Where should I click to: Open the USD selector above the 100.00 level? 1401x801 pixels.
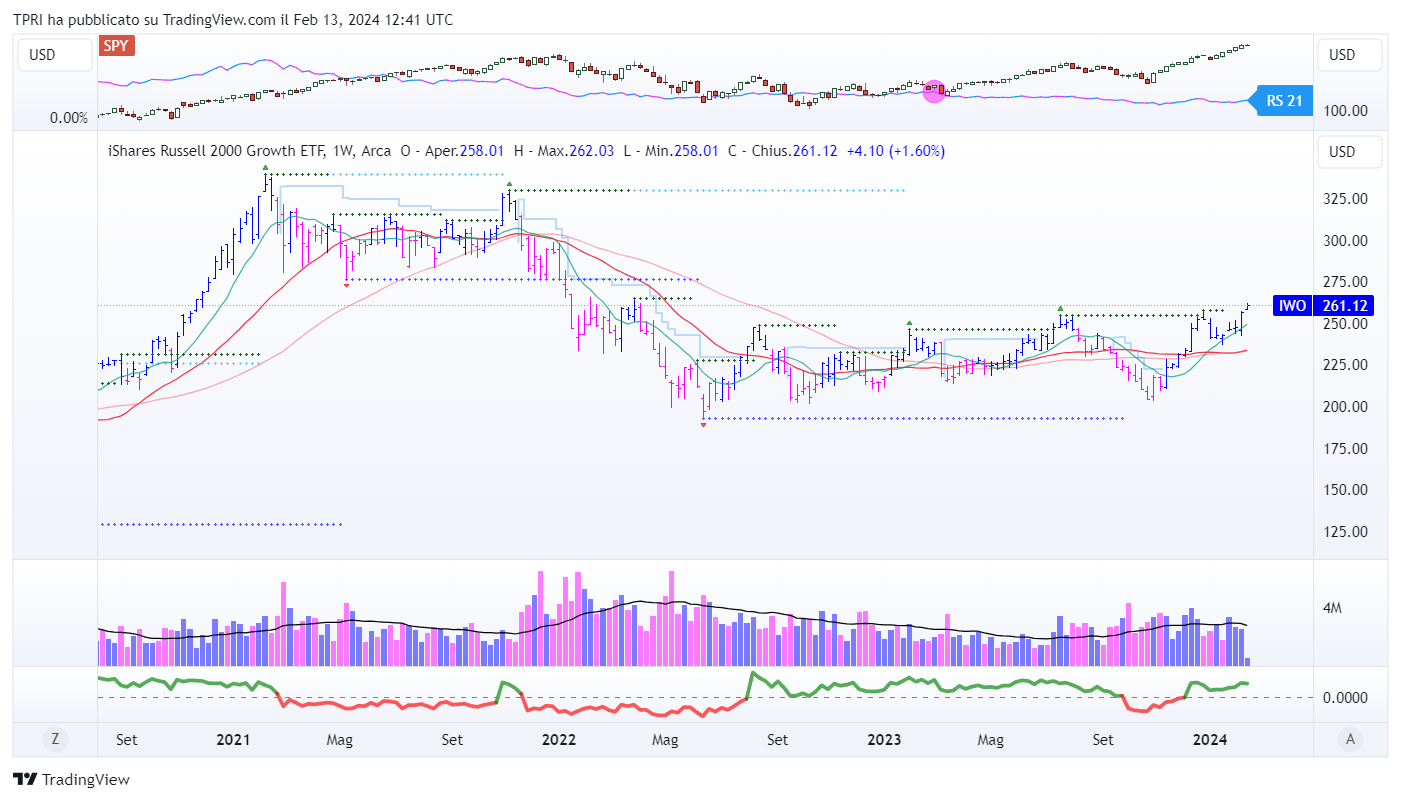[x=1349, y=55]
